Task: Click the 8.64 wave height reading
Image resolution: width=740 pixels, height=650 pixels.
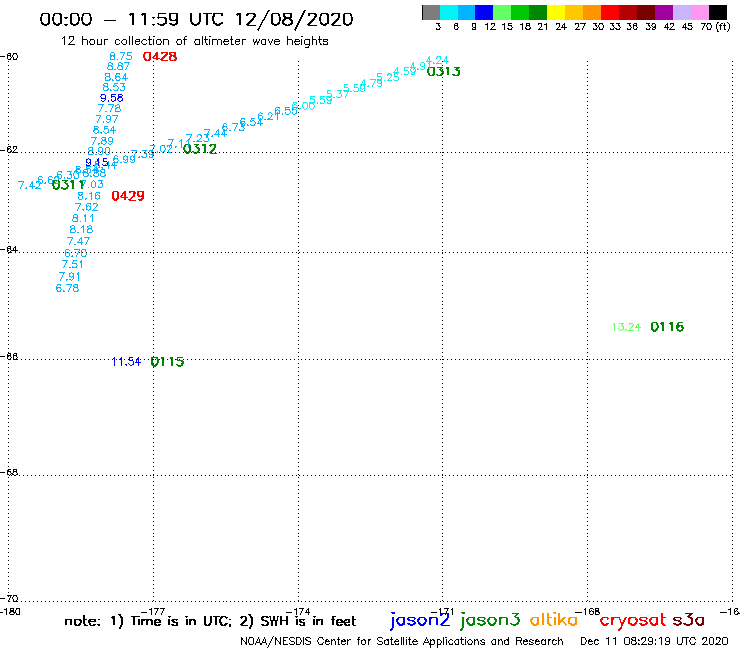Action: coord(116,77)
